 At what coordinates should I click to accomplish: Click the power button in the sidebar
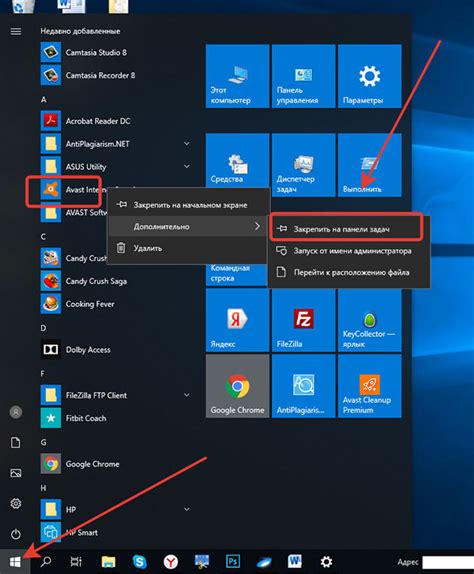coord(16,534)
